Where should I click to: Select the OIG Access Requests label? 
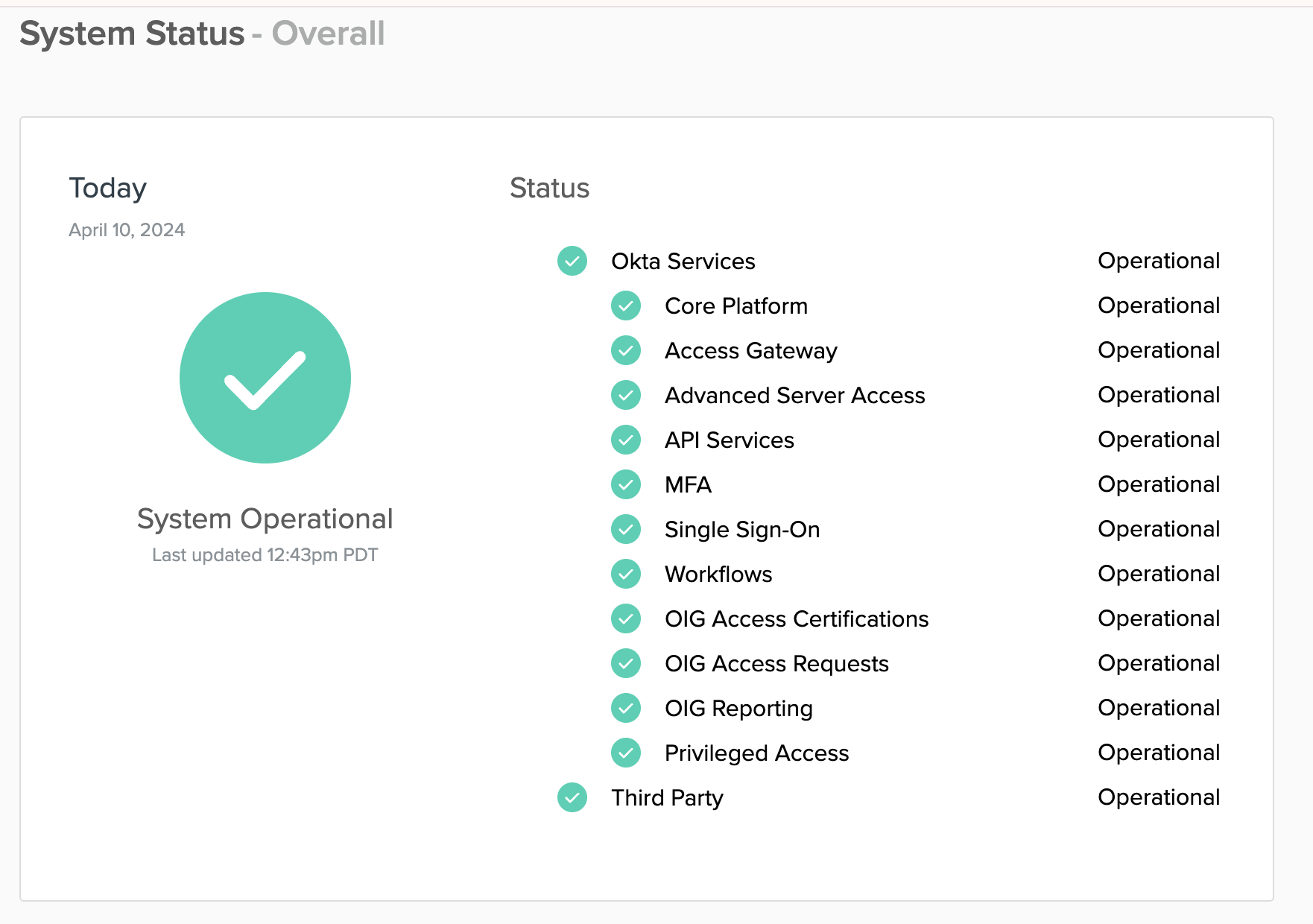776,665
